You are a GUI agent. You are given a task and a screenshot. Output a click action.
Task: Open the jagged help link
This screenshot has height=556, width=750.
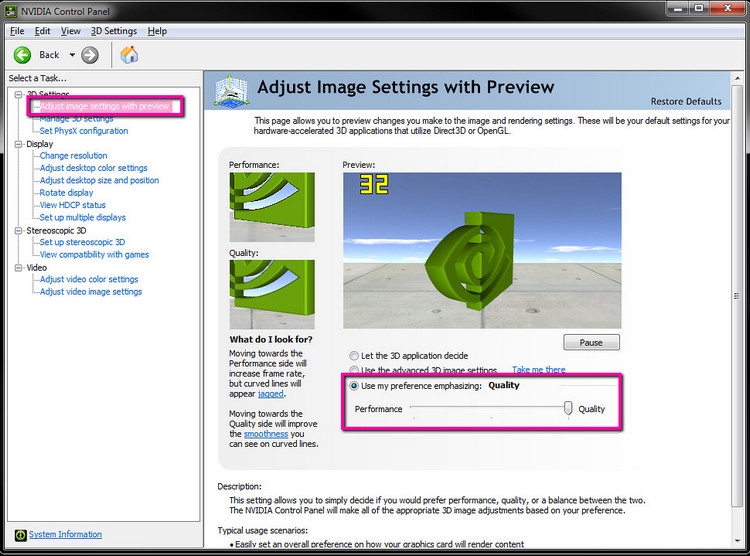tap(271, 394)
